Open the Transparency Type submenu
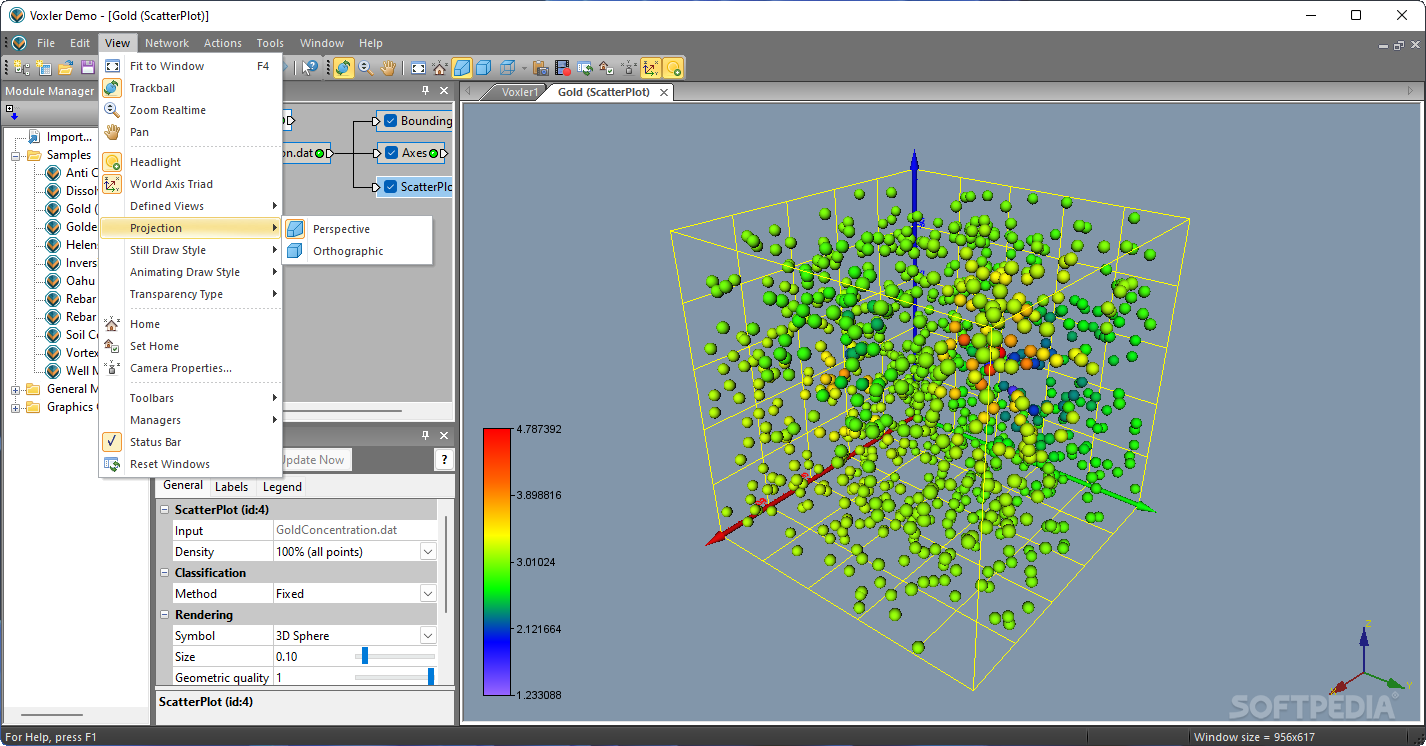The width and height of the screenshot is (1426, 746). click(190, 294)
